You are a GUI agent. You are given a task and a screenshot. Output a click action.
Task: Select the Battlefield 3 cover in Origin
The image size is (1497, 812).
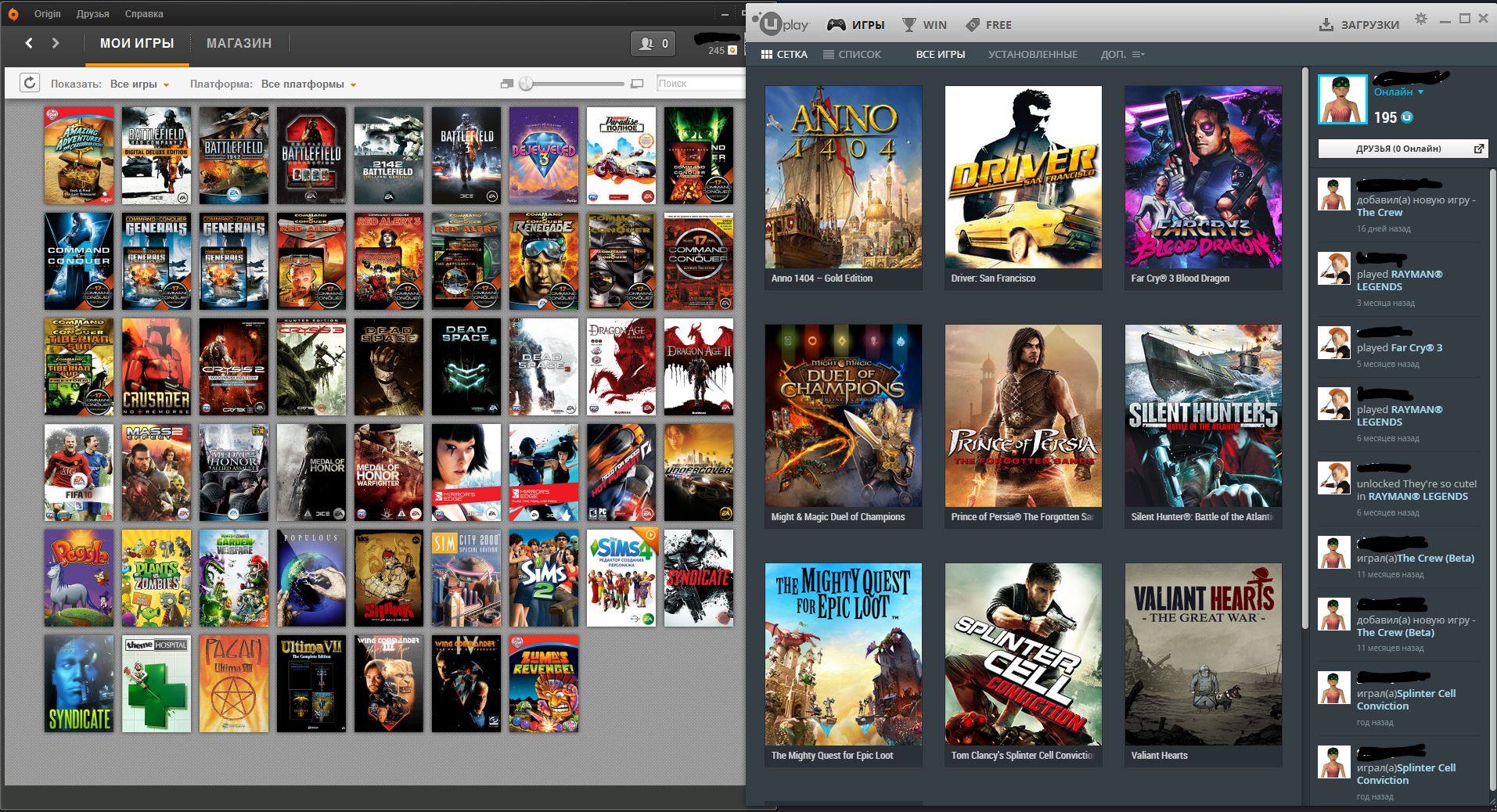(x=466, y=156)
